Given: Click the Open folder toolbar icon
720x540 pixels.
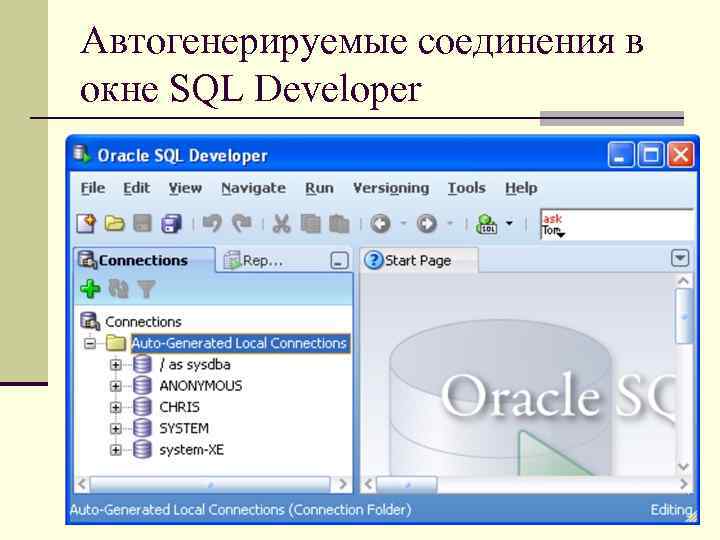Looking at the screenshot, I should (114, 224).
